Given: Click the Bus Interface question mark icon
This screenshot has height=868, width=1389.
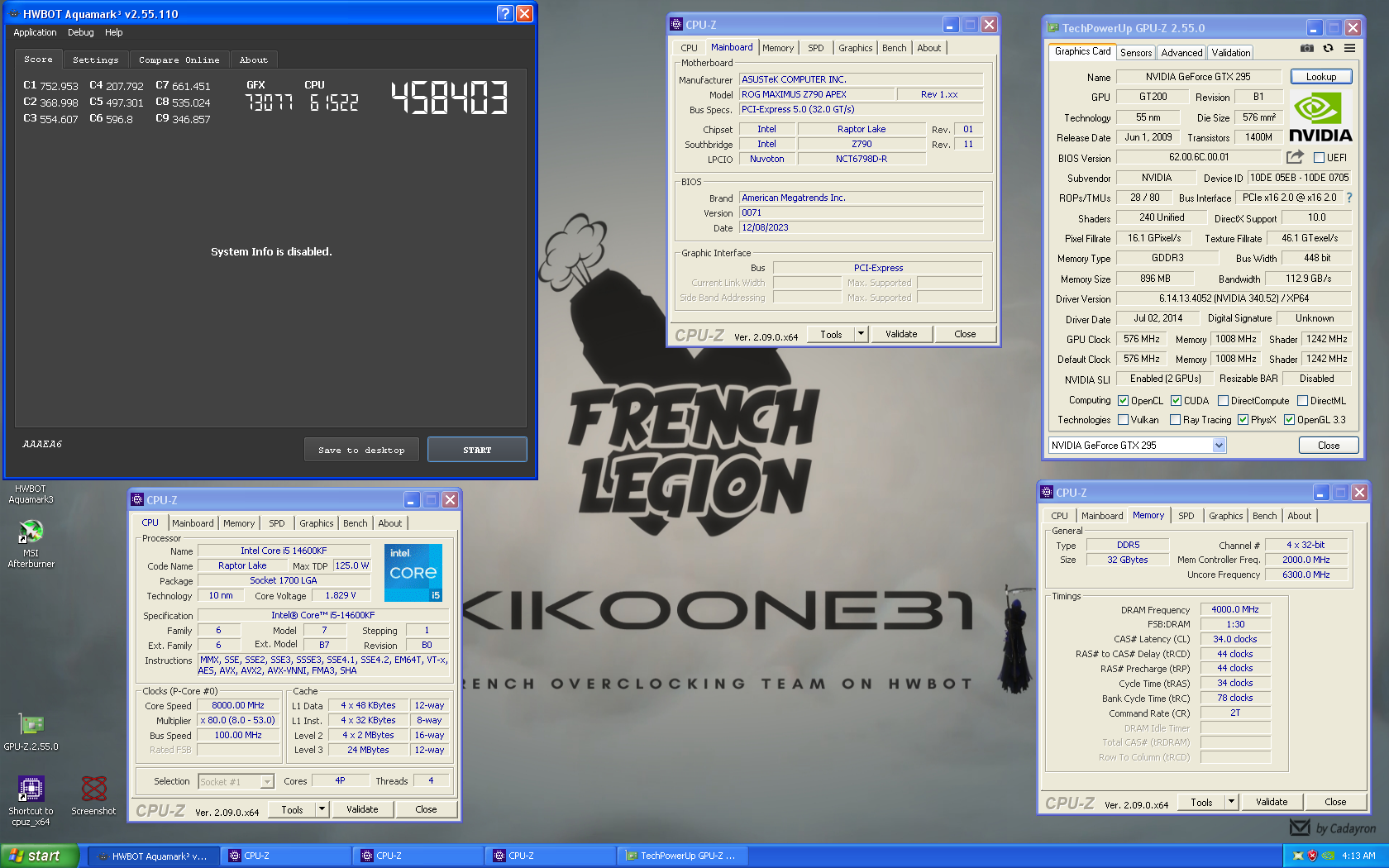Looking at the screenshot, I should (x=1349, y=198).
